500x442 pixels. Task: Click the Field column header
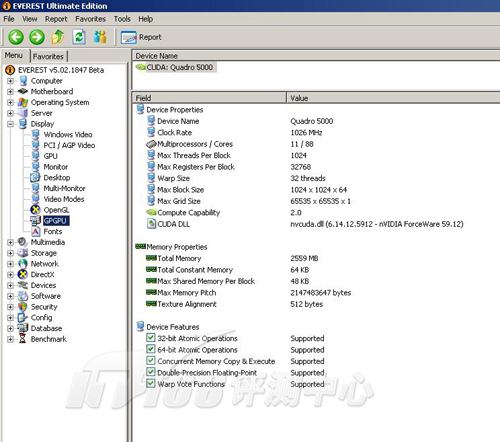pos(209,98)
